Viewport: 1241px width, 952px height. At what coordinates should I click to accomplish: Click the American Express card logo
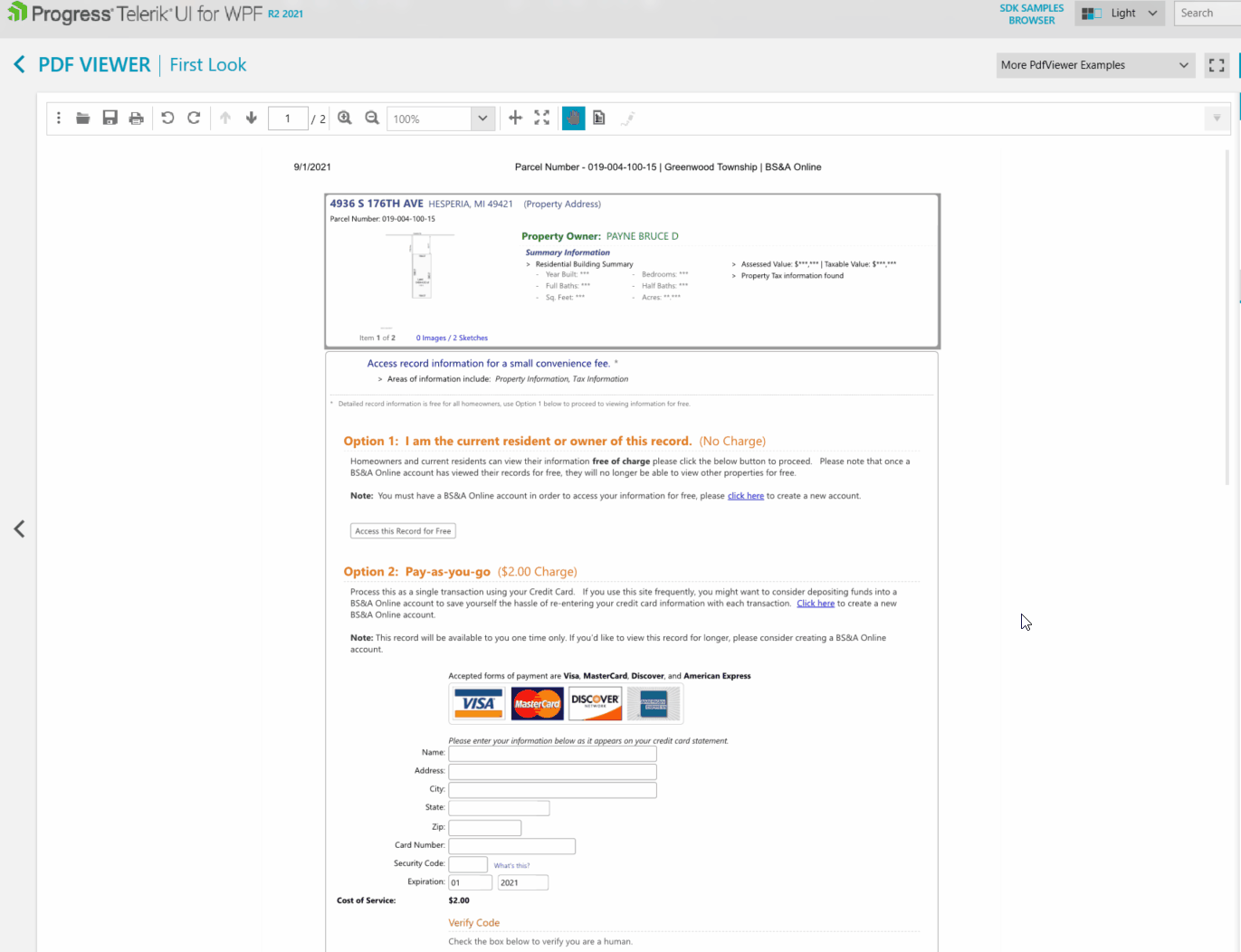654,703
